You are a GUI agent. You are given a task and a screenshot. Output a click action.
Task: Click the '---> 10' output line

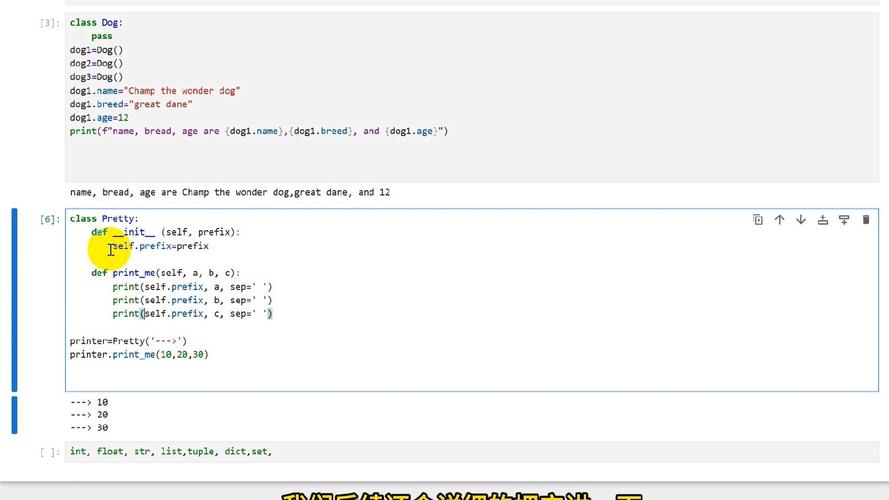[89, 402]
